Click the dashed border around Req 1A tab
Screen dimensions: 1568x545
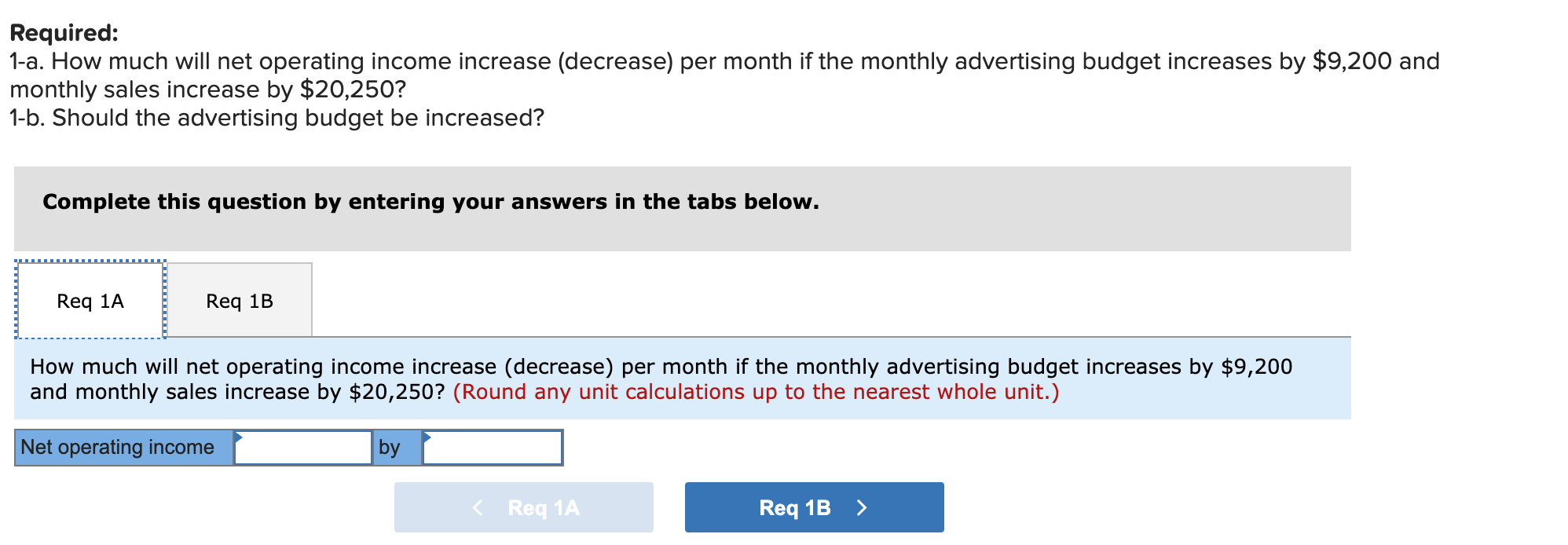pos(90,264)
